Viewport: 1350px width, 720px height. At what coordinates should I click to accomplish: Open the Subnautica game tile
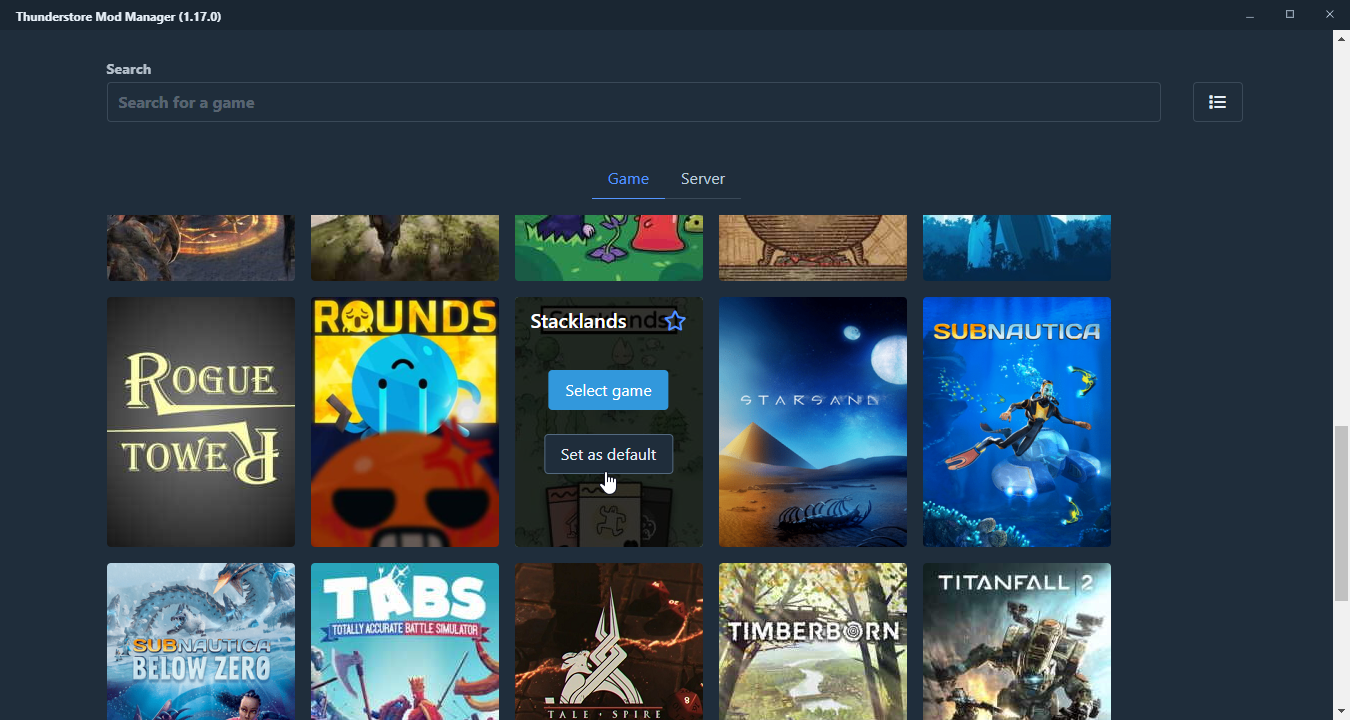click(1016, 421)
